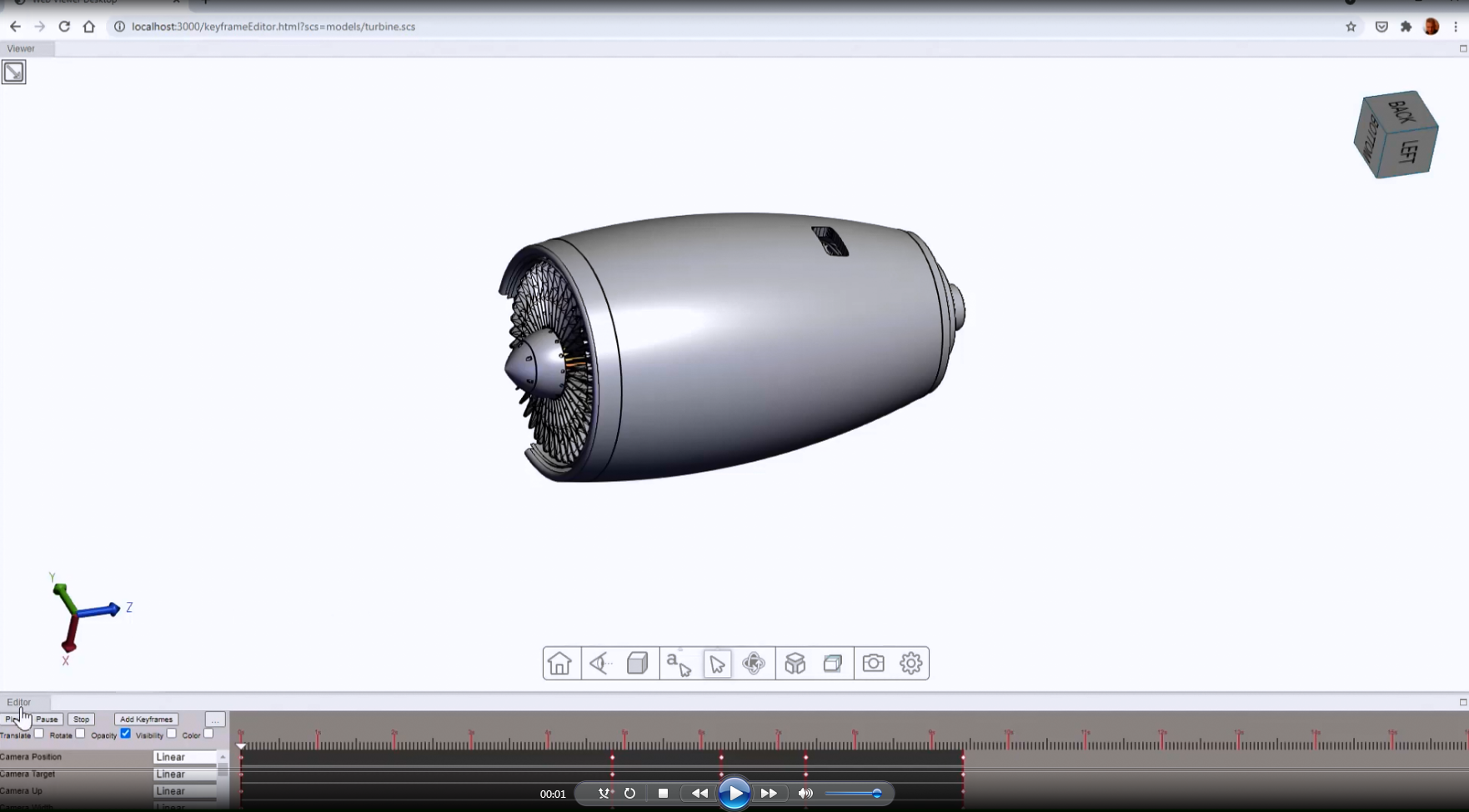This screenshot has width=1469, height=812.
Task: Open Camera Target interpolation dropdown
Action: point(185,774)
